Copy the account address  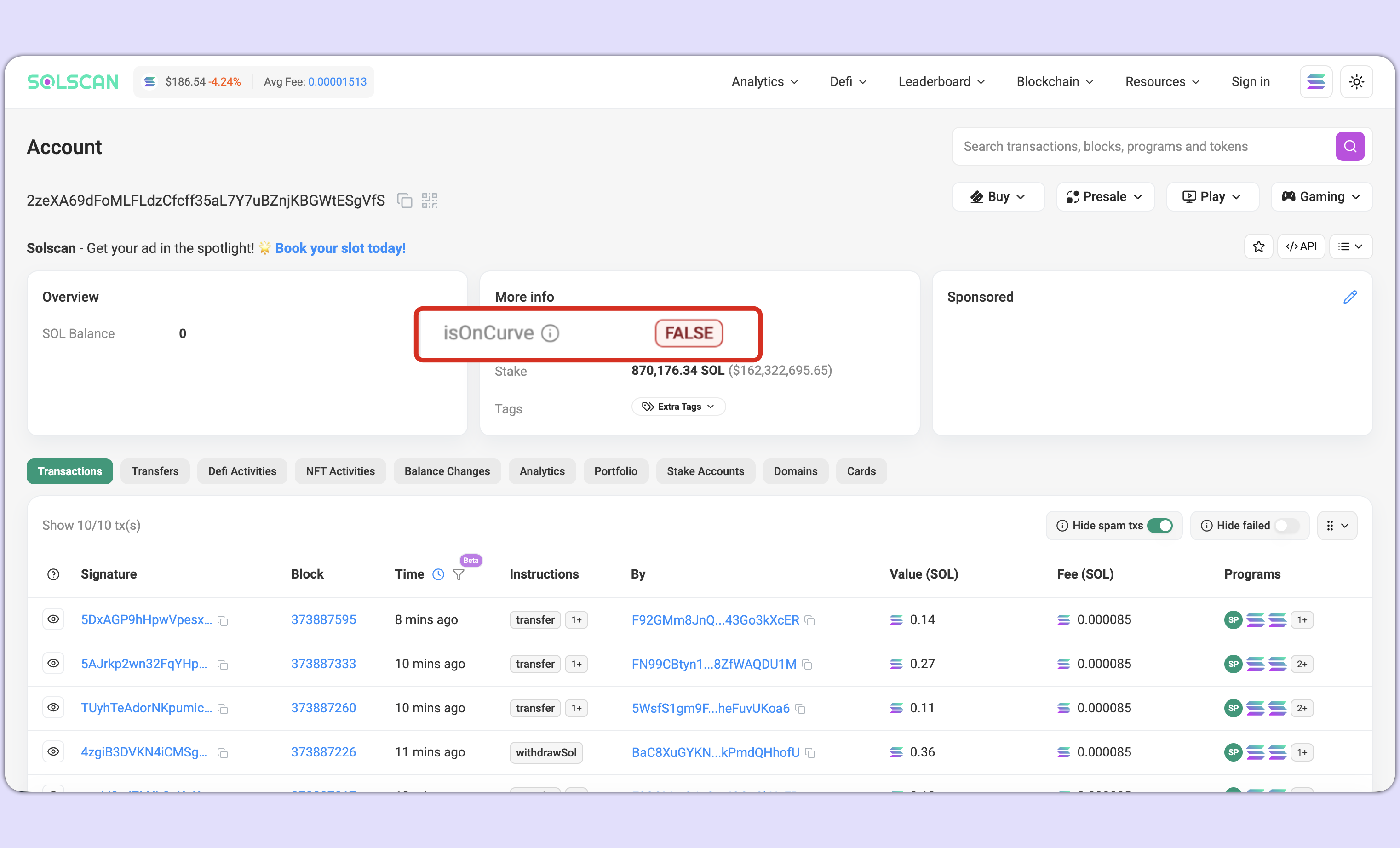405,200
